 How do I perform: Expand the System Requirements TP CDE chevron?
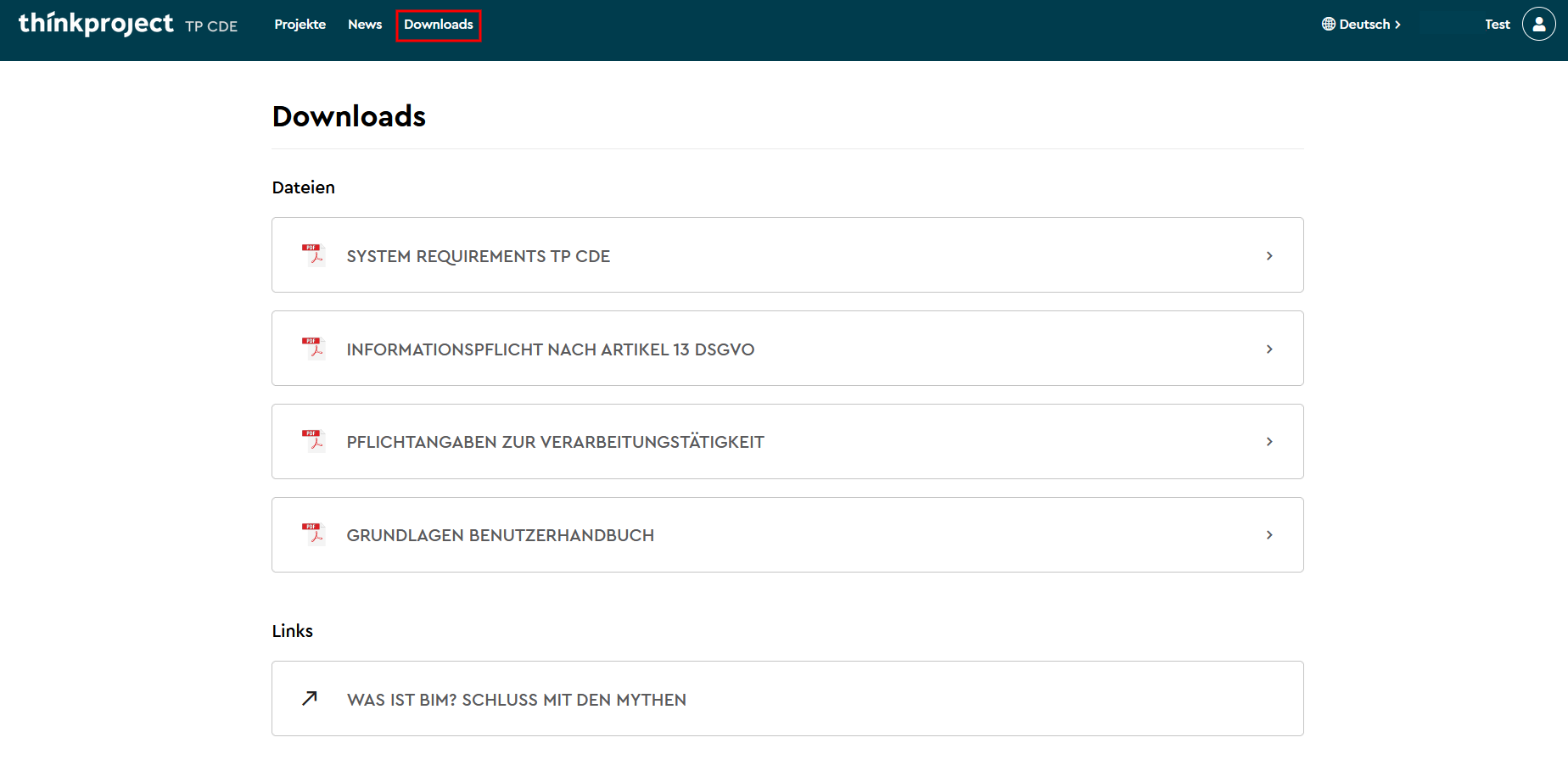coord(1269,256)
